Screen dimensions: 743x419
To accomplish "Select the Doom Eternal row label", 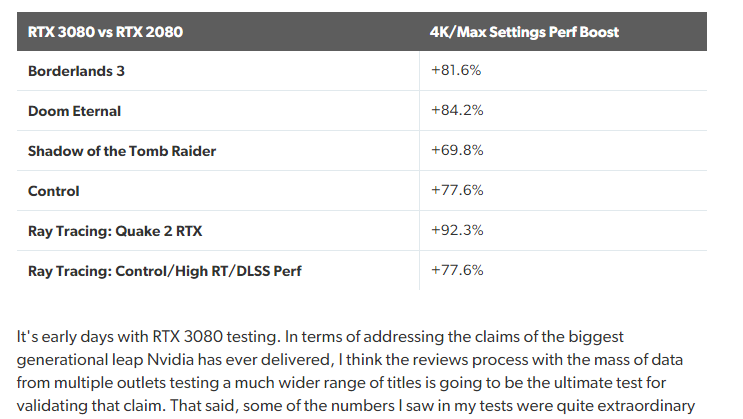I will (74, 111).
